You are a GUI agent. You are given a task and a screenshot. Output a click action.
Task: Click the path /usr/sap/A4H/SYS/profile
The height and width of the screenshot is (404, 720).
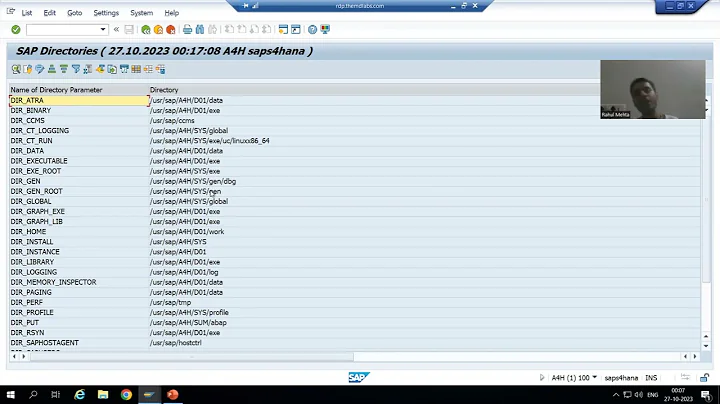tap(189, 312)
